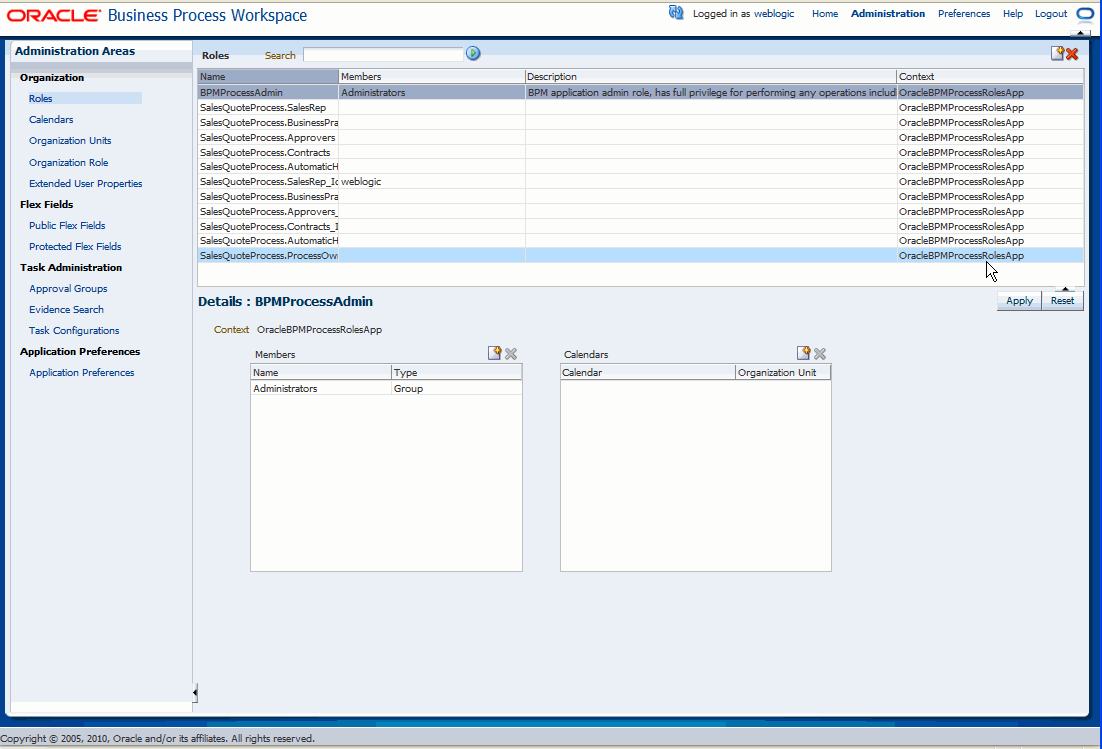The width and height of the screenshot is (1102, 749).
Task: Open the Application Preferences link
Action: click(x=82, y=373)
